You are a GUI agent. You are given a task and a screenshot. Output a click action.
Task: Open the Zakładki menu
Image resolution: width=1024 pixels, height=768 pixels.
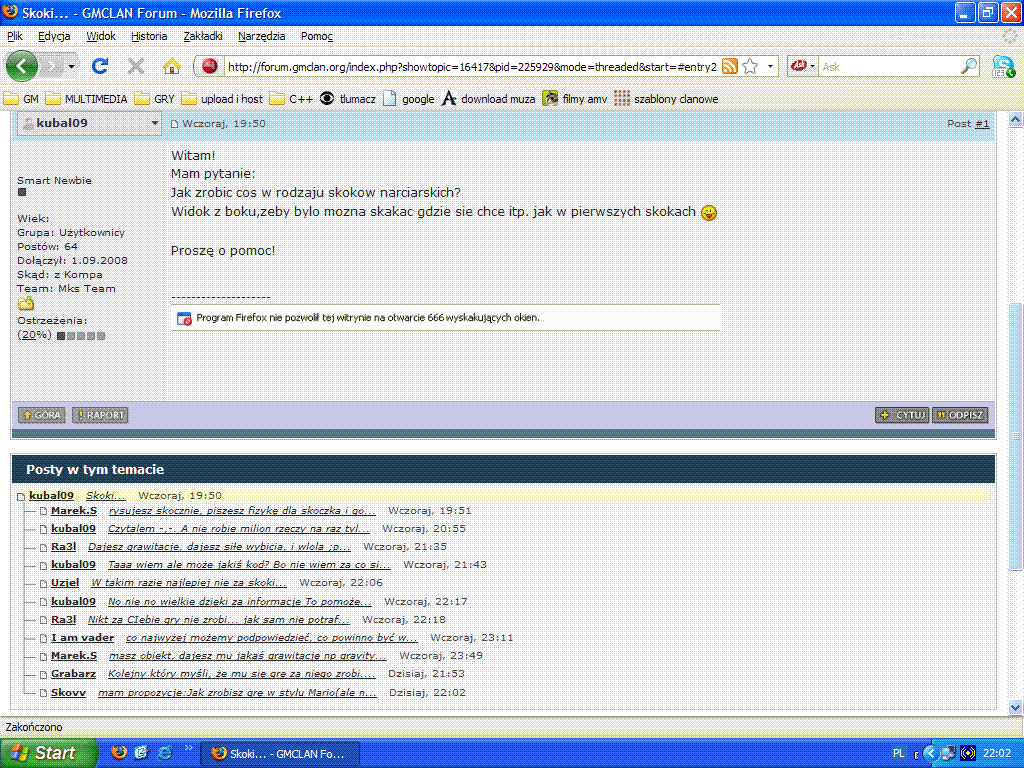click(203, 36)
